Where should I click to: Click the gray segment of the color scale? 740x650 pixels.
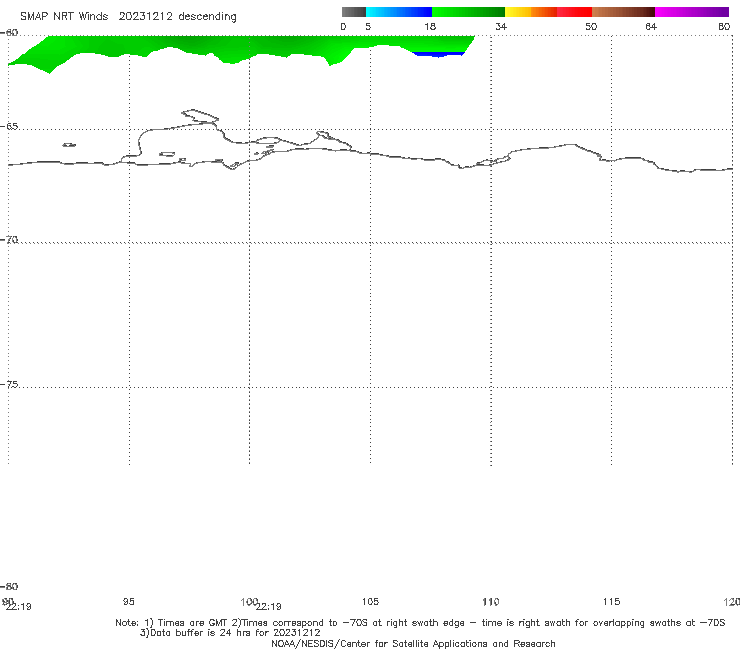[353, 12]
